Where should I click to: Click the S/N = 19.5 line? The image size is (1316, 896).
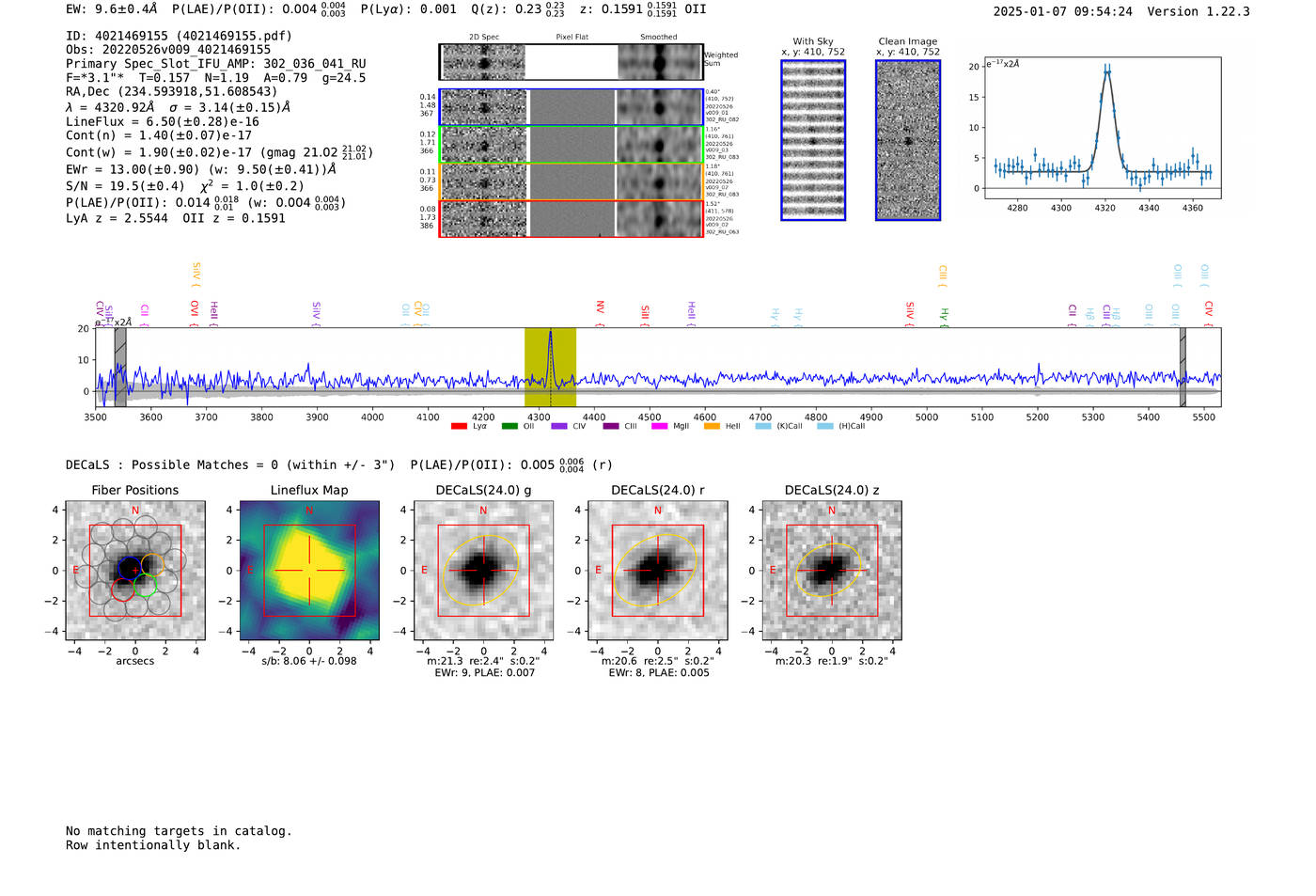tap(185, 186)
